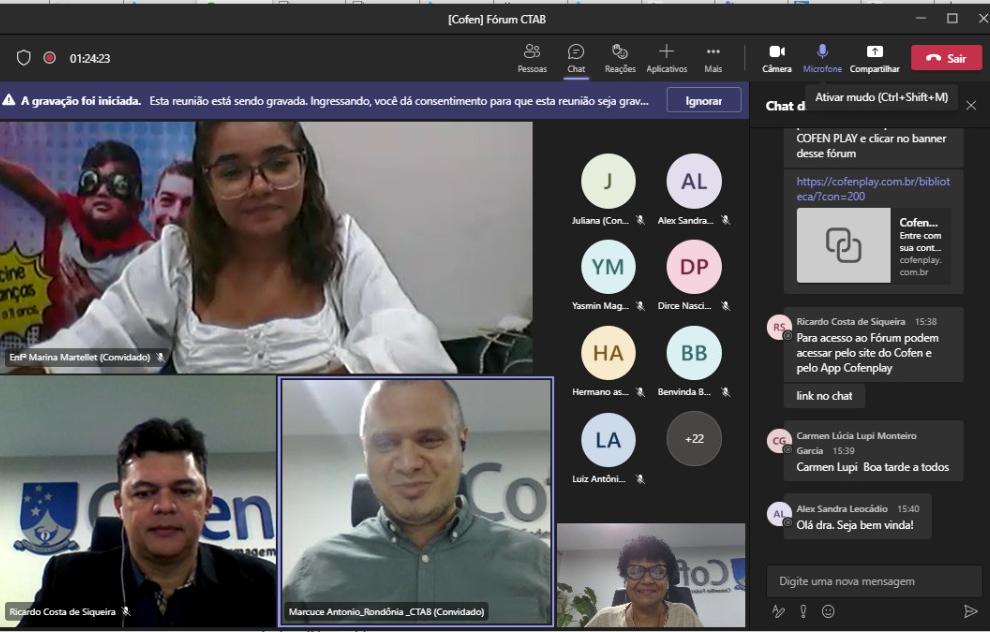Open the Pessoas participants panel
The width and height of the screenshot is (990, 632).
coord(532,57)
